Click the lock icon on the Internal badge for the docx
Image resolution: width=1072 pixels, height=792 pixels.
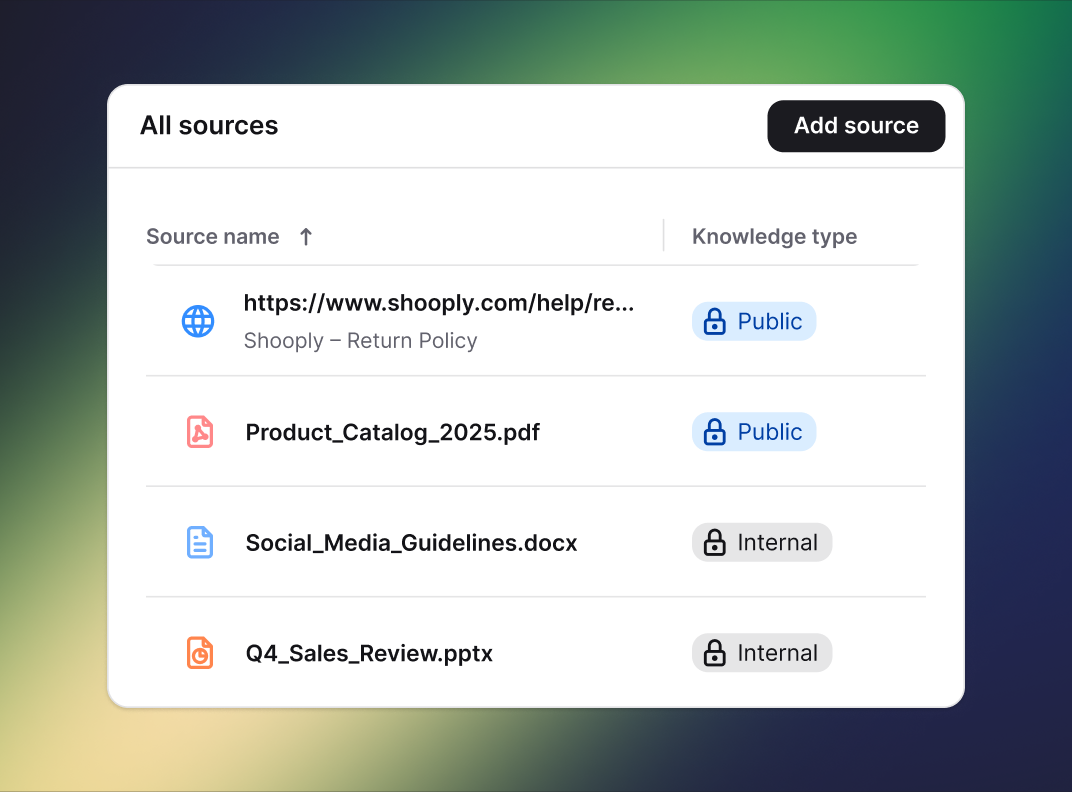point(715,542)
